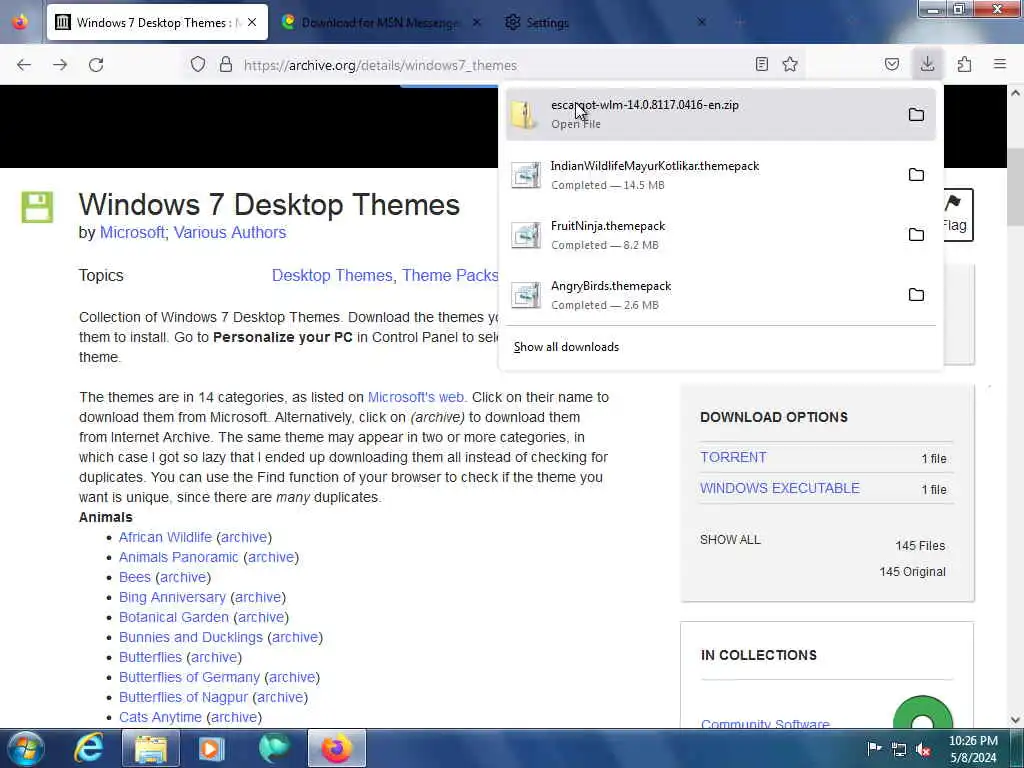Open Windows Media Player from taskbar
The image size is (1024, 768).
212,748
